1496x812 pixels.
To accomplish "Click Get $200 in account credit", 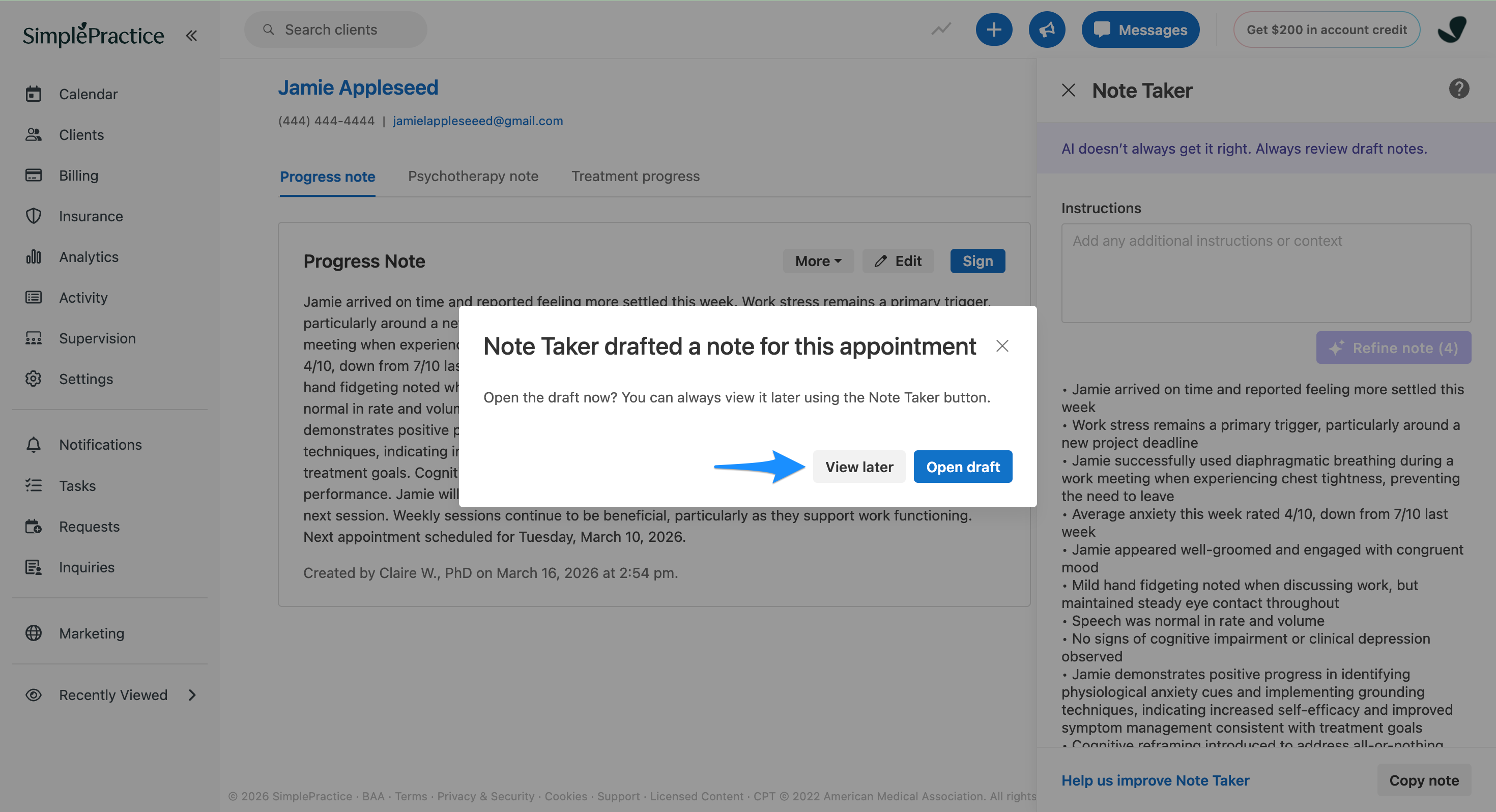I will coord(1327,30).
